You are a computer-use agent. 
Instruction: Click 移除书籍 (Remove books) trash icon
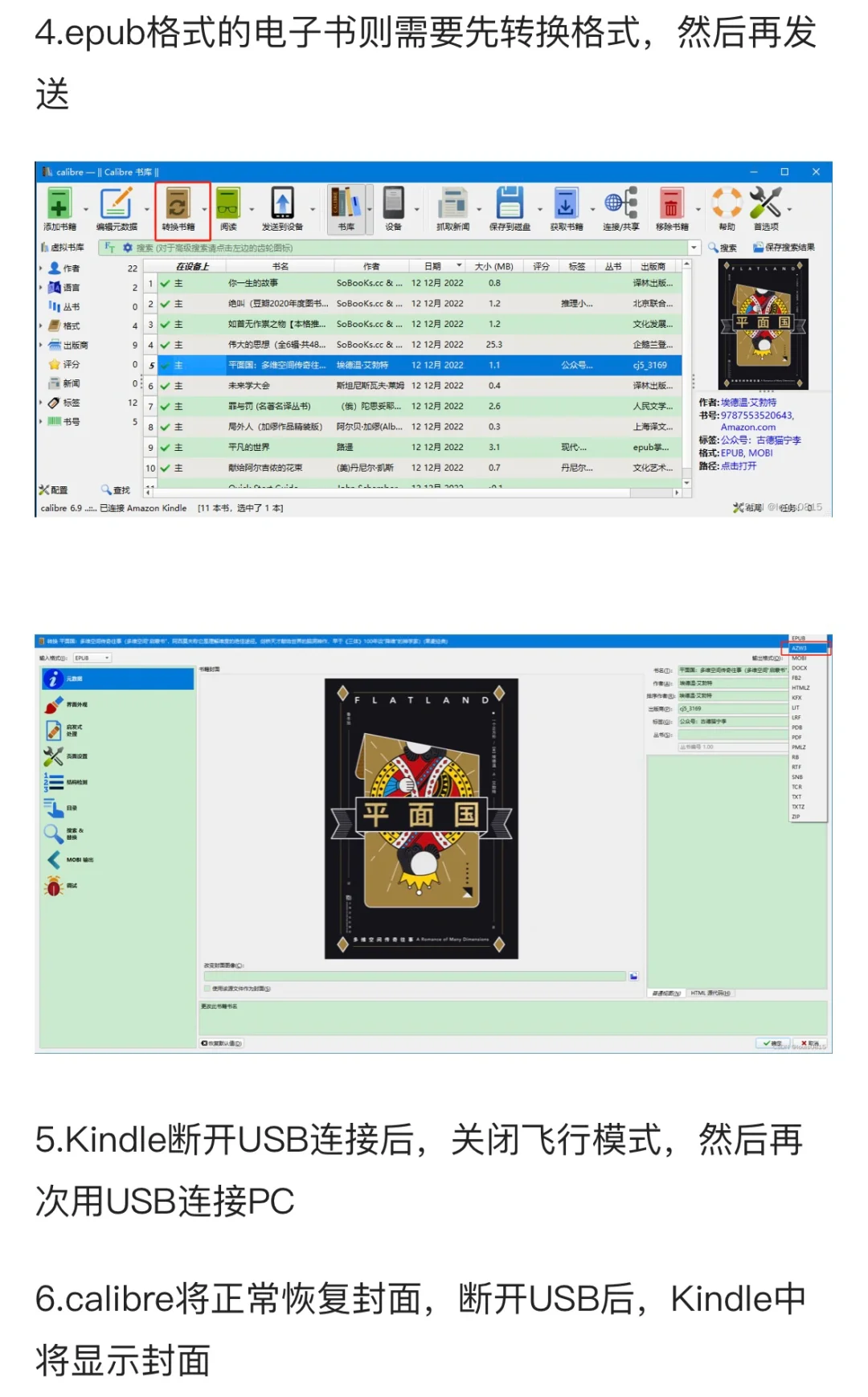(x=671, y=203)
